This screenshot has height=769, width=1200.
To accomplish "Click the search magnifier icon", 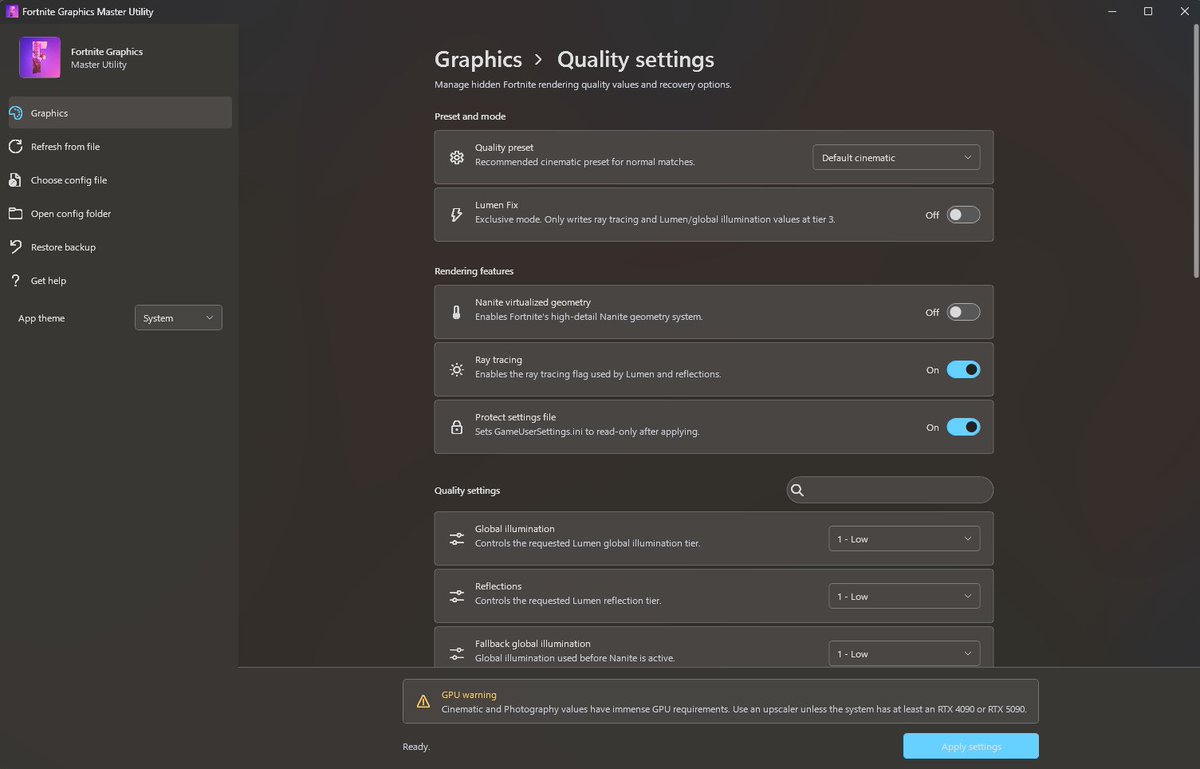I will (x=798, y=490).
